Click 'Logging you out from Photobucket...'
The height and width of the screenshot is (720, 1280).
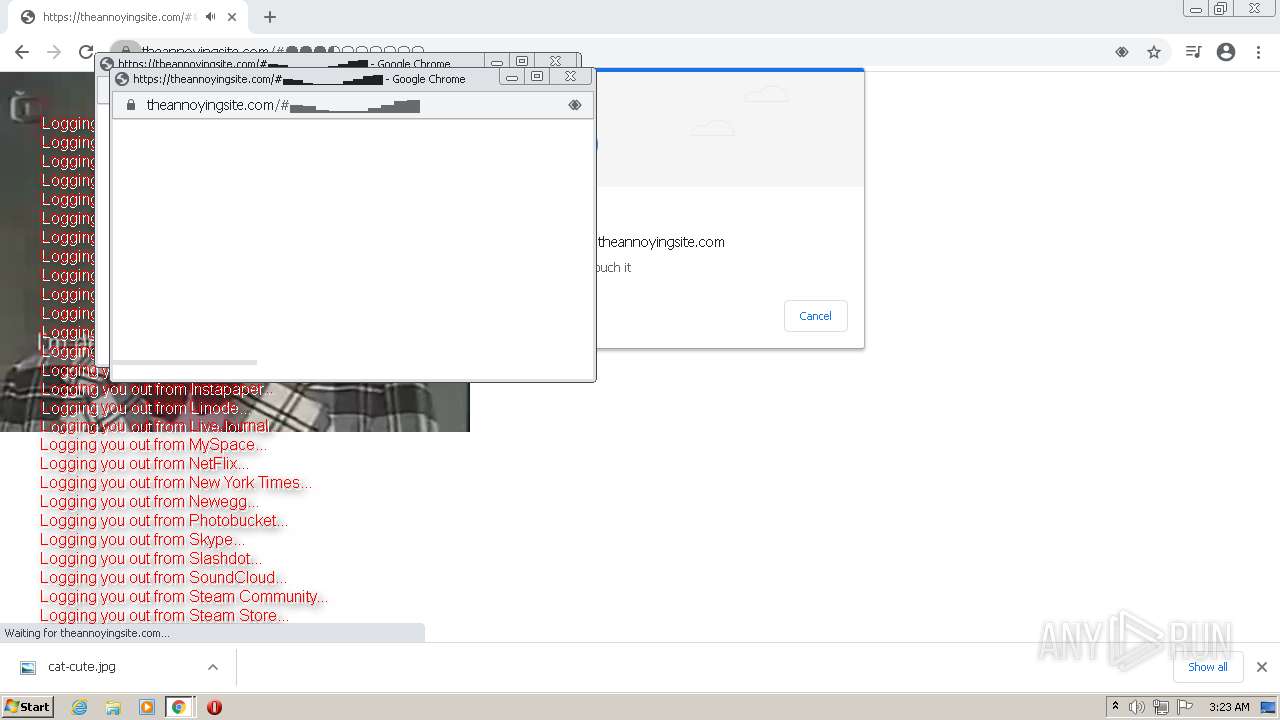click(x=164, y=521)
